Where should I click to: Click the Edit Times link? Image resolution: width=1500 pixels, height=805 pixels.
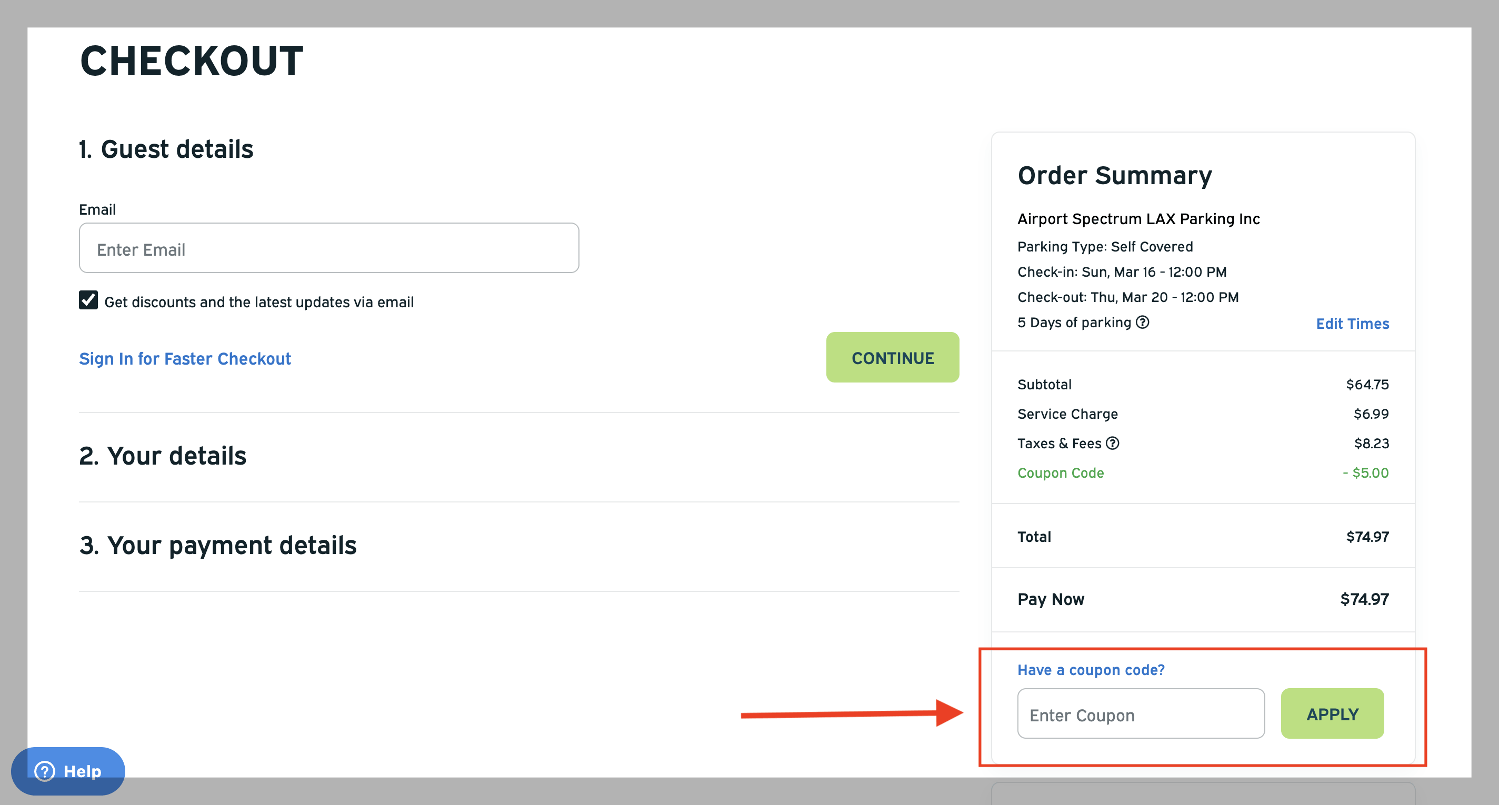1352,324
